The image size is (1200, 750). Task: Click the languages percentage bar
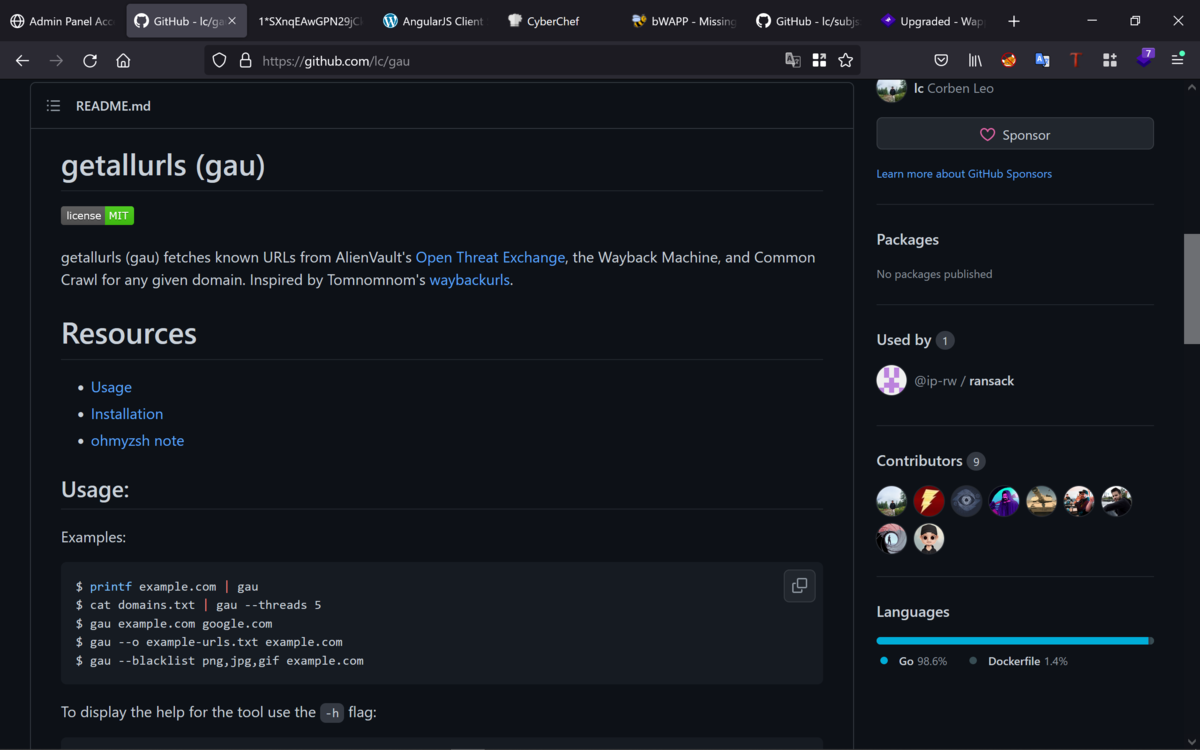tap(1015, 641)
